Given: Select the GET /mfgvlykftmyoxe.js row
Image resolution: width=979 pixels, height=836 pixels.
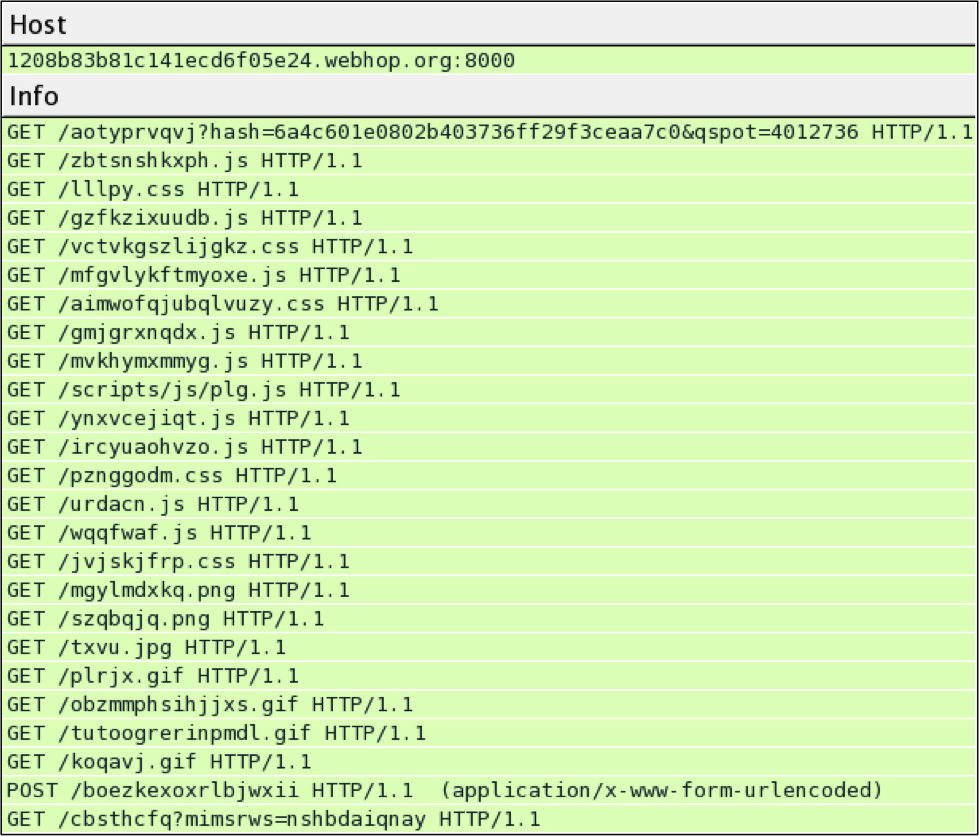Looking at the screenshot, I should pyautogui.click(x=489, y=275).
